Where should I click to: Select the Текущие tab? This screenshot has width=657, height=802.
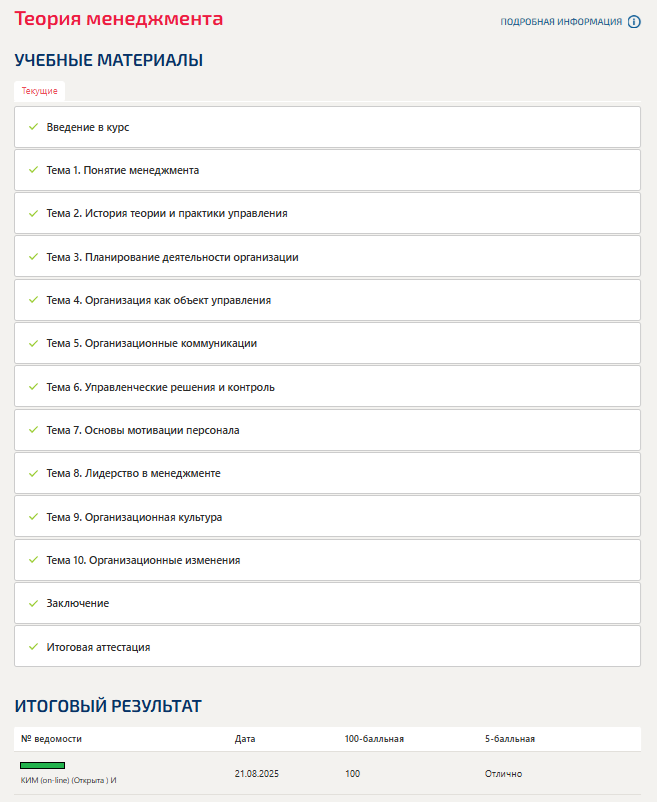[x=40, y=91]
